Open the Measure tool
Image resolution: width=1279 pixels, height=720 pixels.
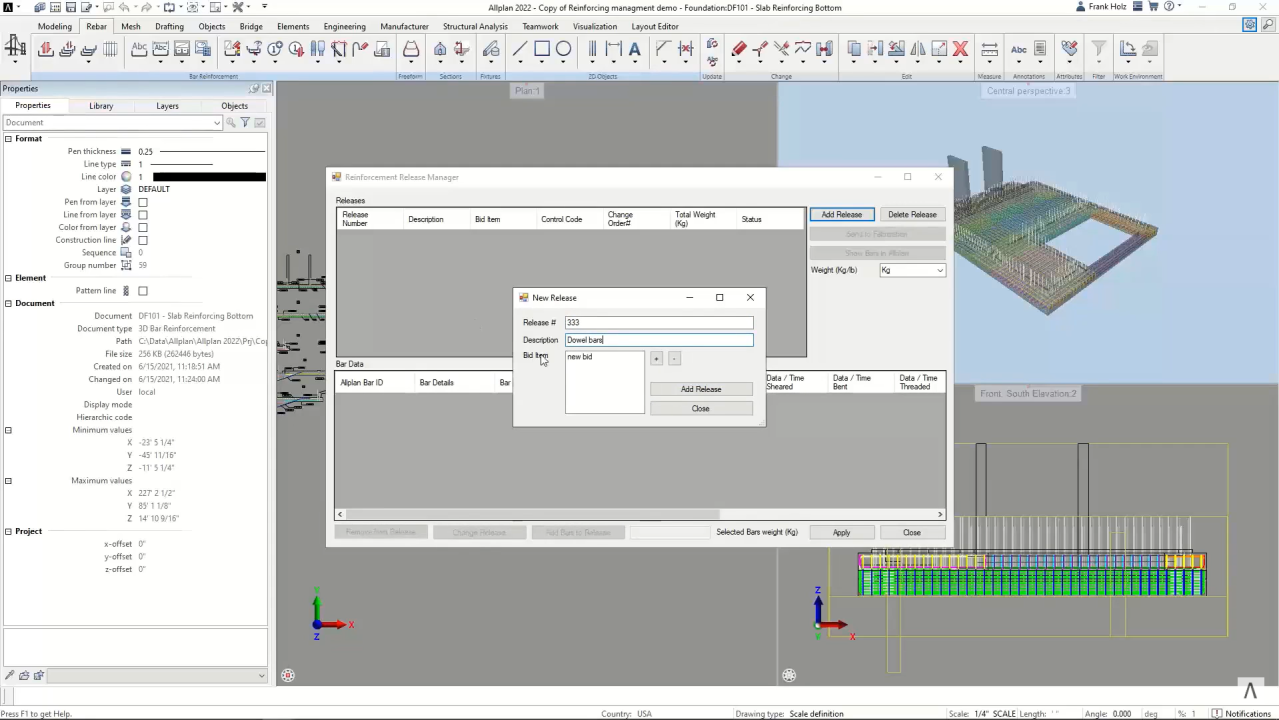(x=989, y=49)
